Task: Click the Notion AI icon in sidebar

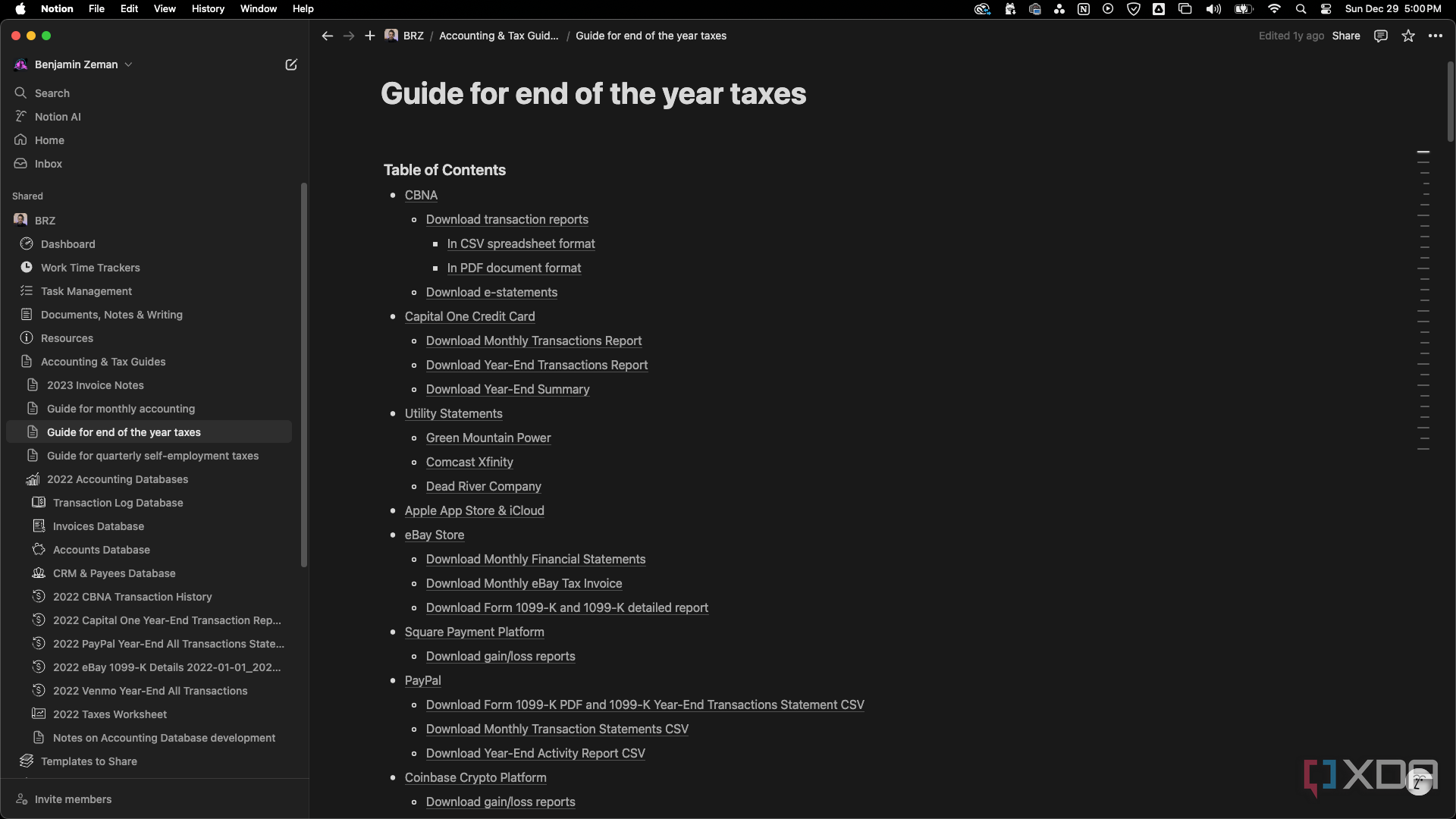Action: (20, 115)
